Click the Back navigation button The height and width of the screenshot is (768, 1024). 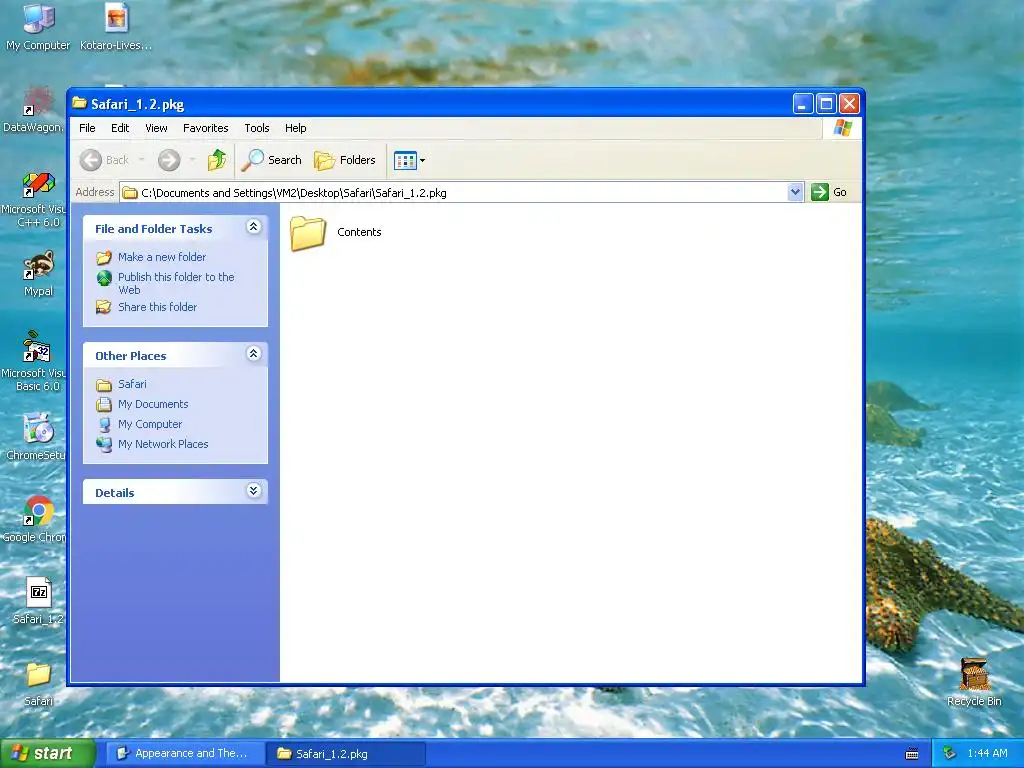pos(104,160)
